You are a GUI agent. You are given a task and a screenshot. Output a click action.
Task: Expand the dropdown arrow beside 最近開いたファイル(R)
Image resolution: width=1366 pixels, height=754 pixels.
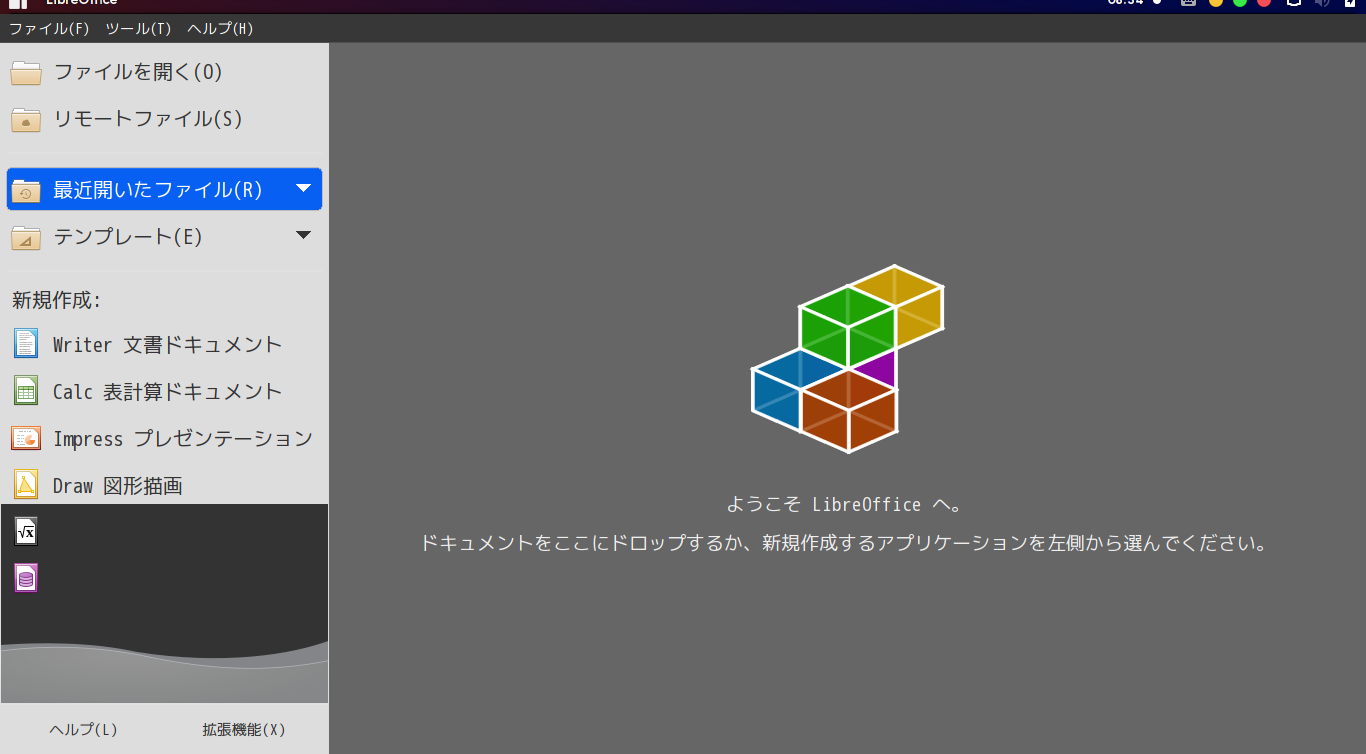304,188
